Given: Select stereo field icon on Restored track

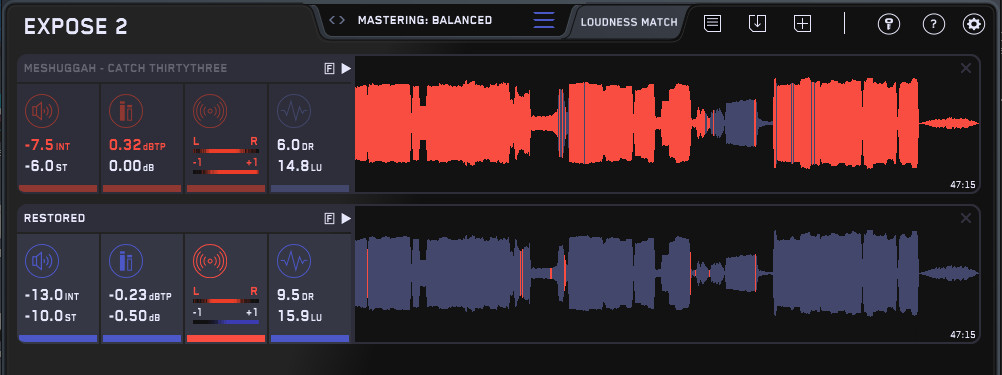Looking at the screenshot, I should [x=210, y=261].
